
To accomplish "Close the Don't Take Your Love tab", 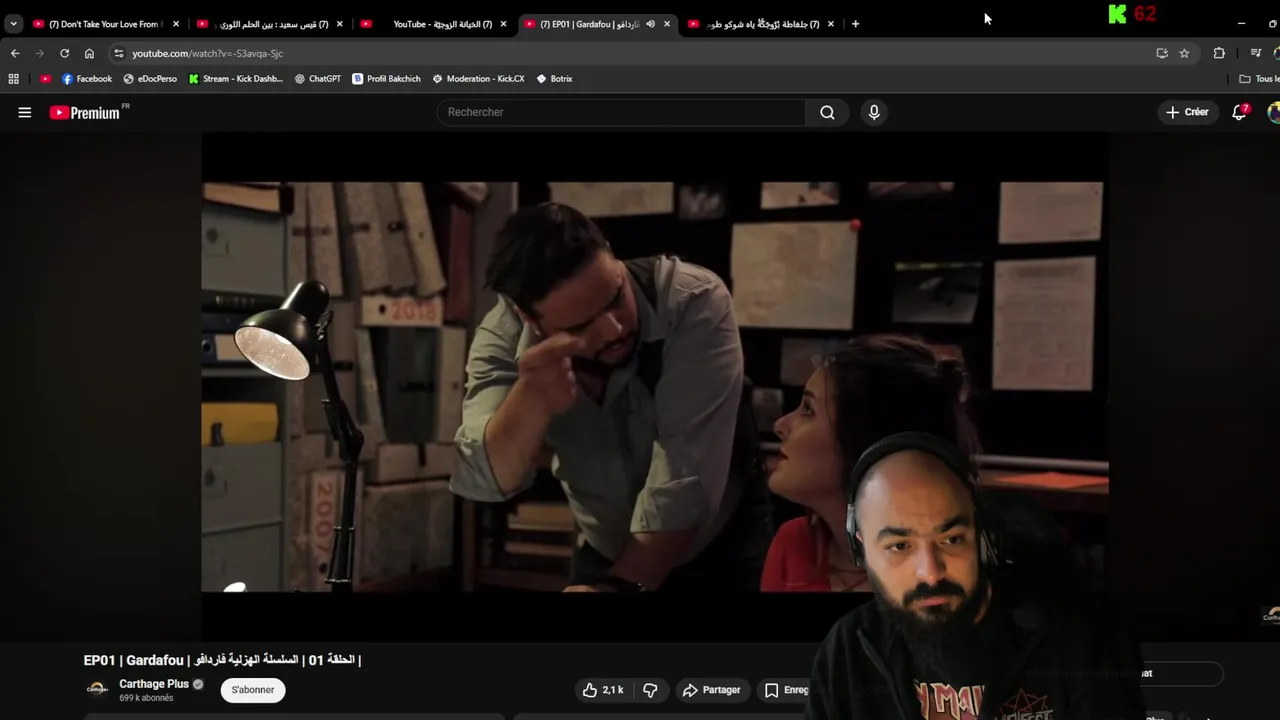I will click(176, 24).
